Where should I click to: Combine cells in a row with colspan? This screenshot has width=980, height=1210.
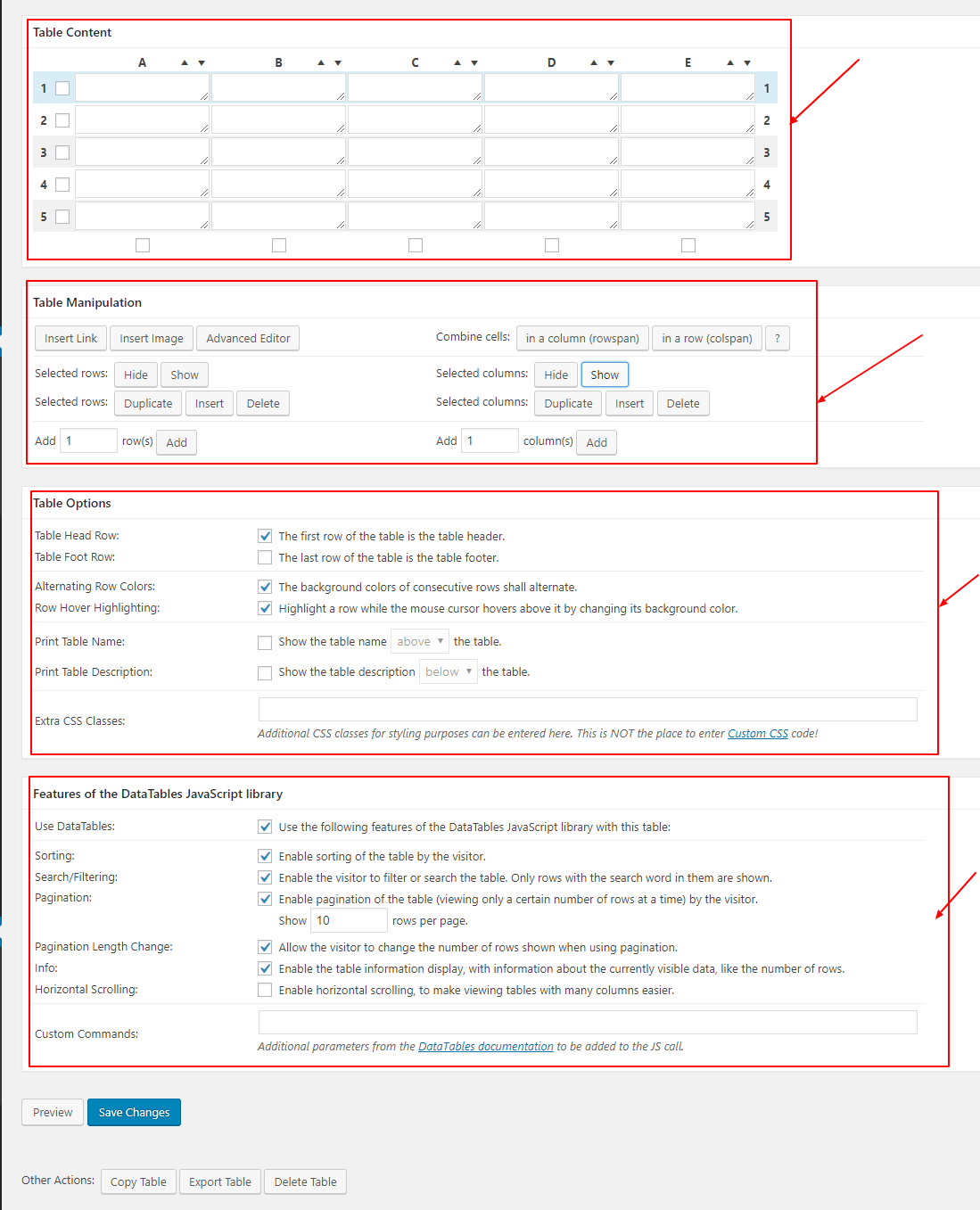click(x=706, y=338)
